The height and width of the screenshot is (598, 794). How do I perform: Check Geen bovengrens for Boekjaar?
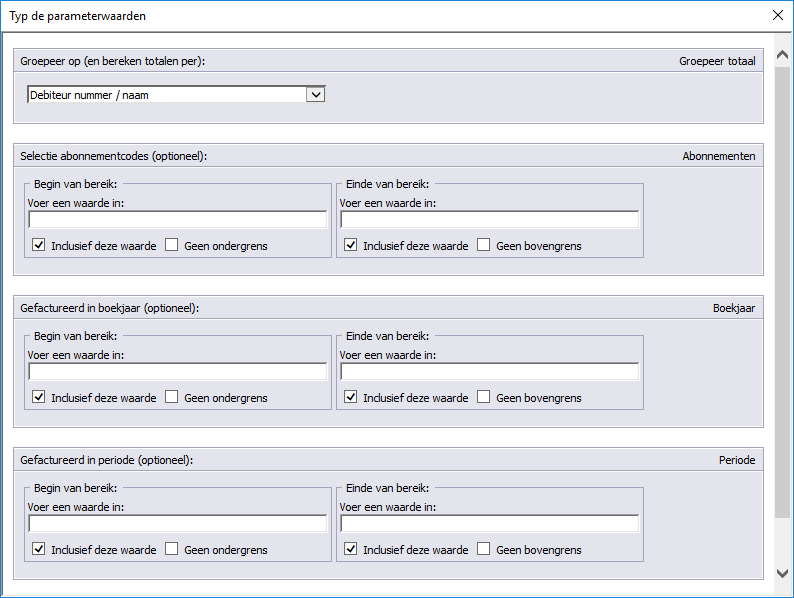coord(484,397)
